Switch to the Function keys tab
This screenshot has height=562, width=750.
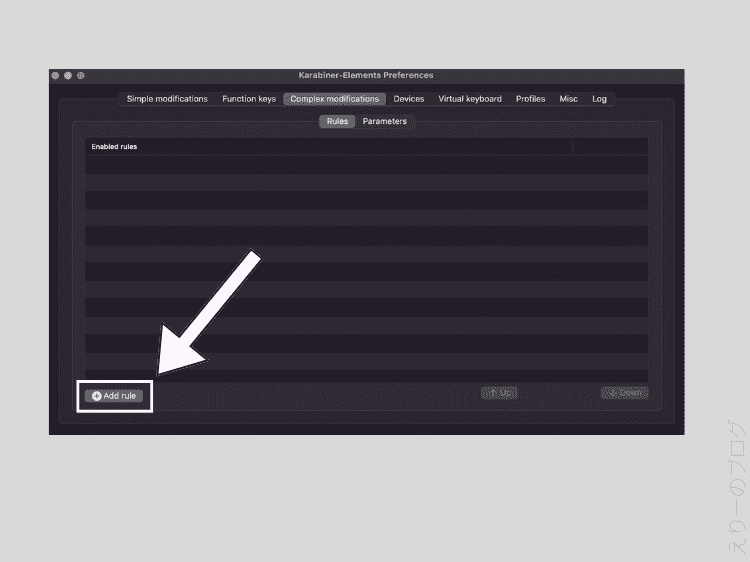249,99
